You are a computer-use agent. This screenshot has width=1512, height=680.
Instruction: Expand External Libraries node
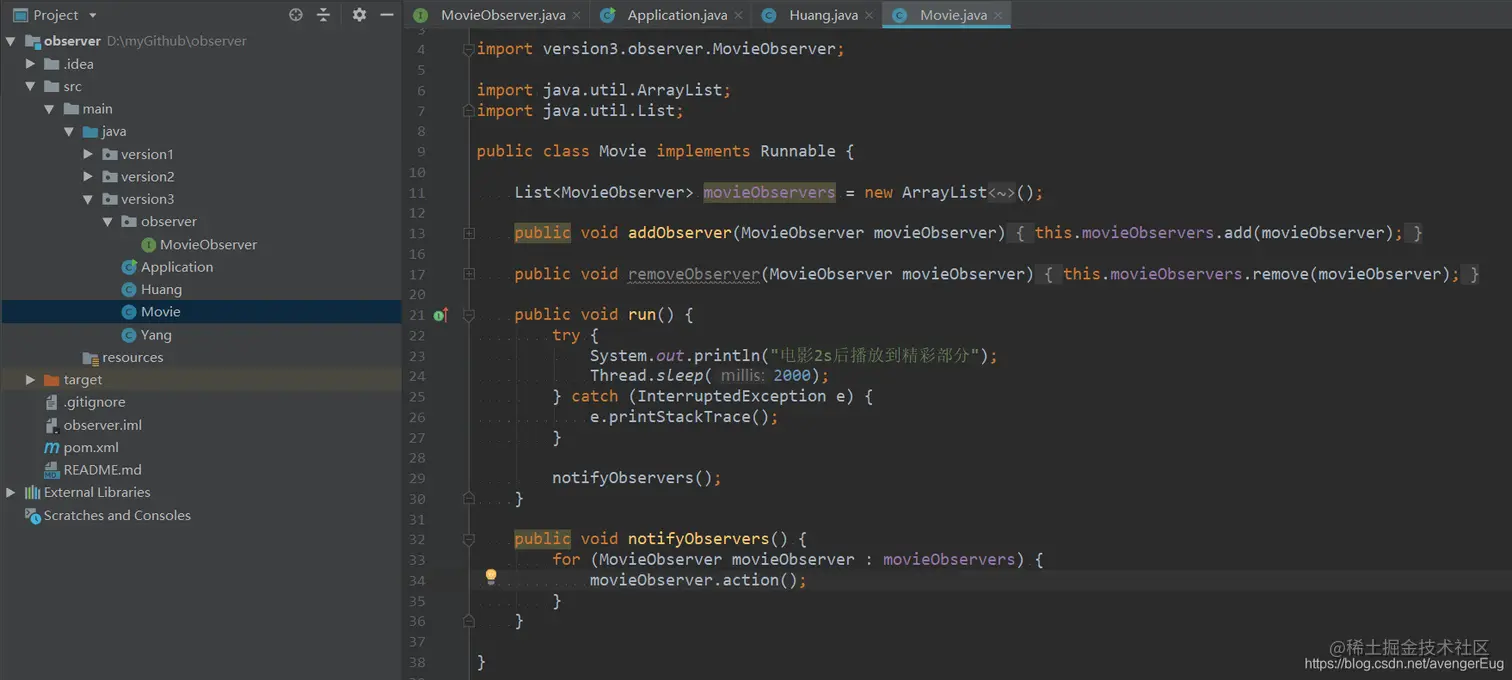click(11, 492)
